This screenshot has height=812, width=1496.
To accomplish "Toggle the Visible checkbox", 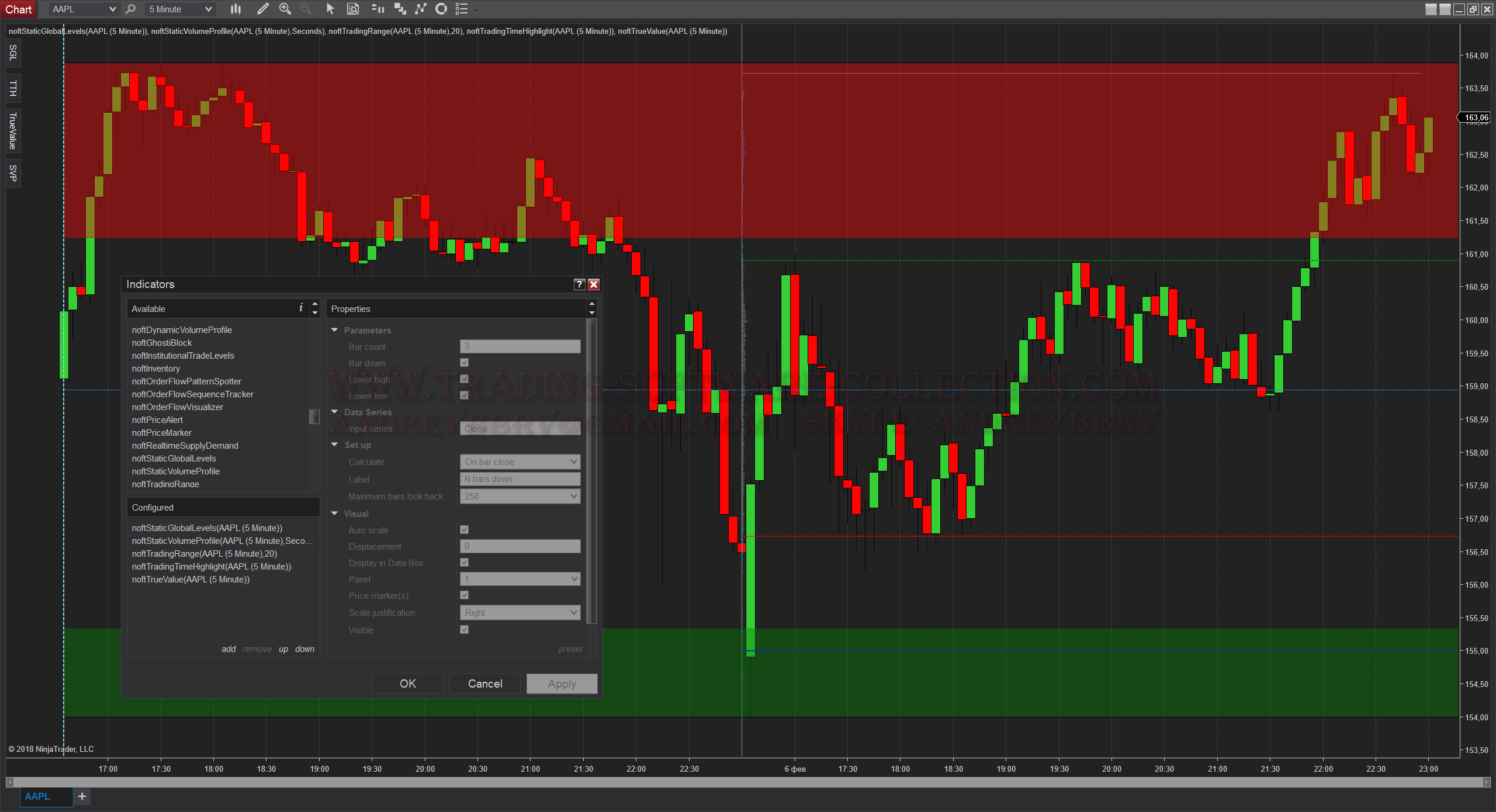I will (x=465, y=630).
